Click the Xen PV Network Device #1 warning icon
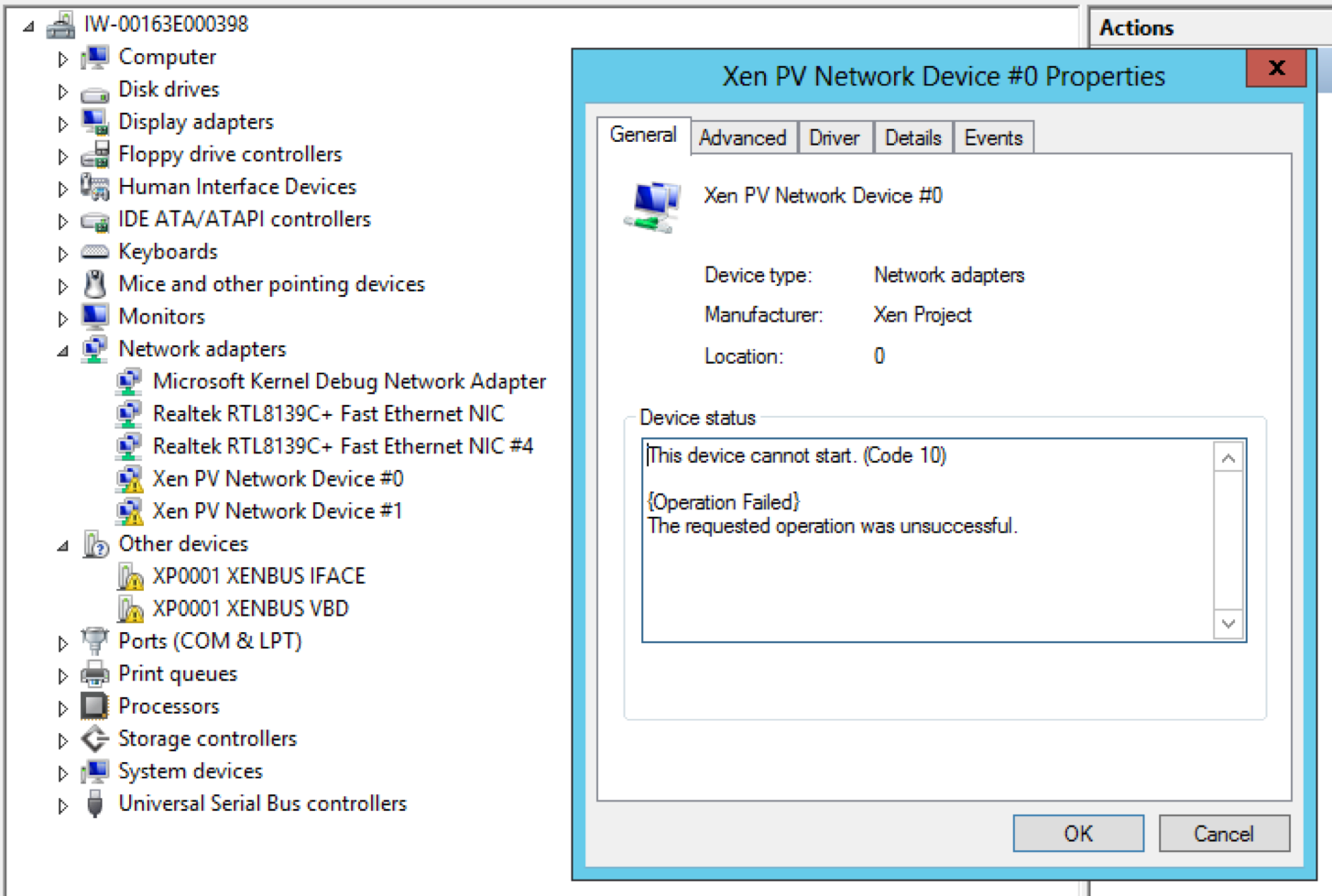This screenshot has height=896, width=1332. pos(129,511)
